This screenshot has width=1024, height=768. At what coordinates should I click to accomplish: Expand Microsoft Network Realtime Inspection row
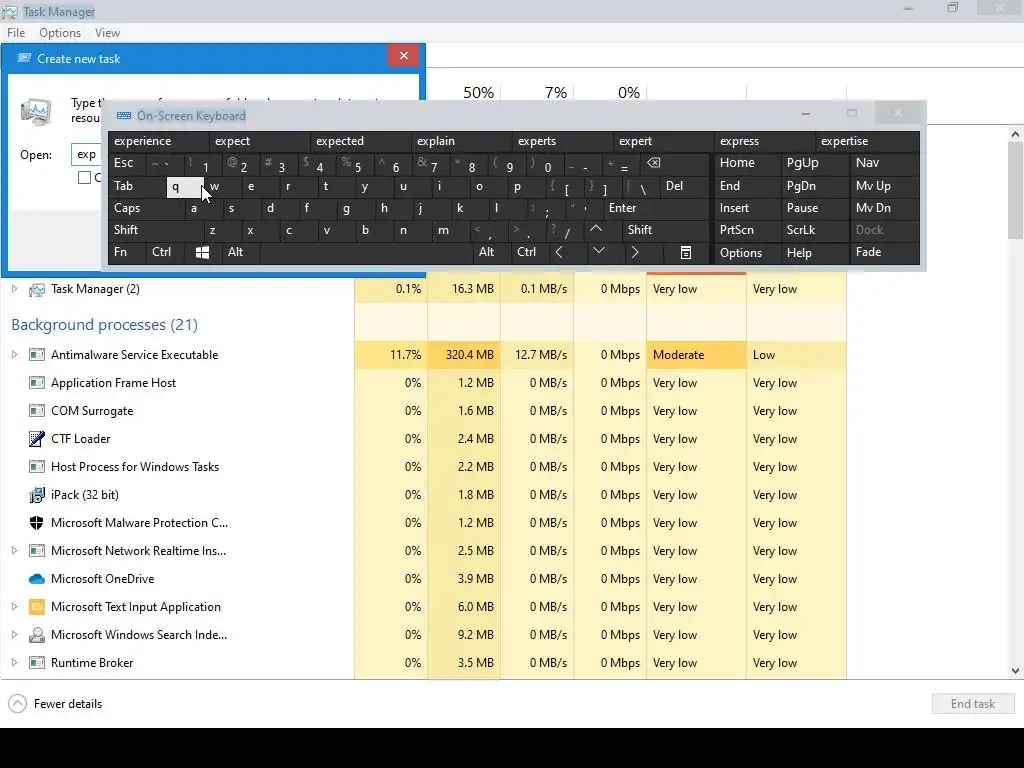click(14, 551)
